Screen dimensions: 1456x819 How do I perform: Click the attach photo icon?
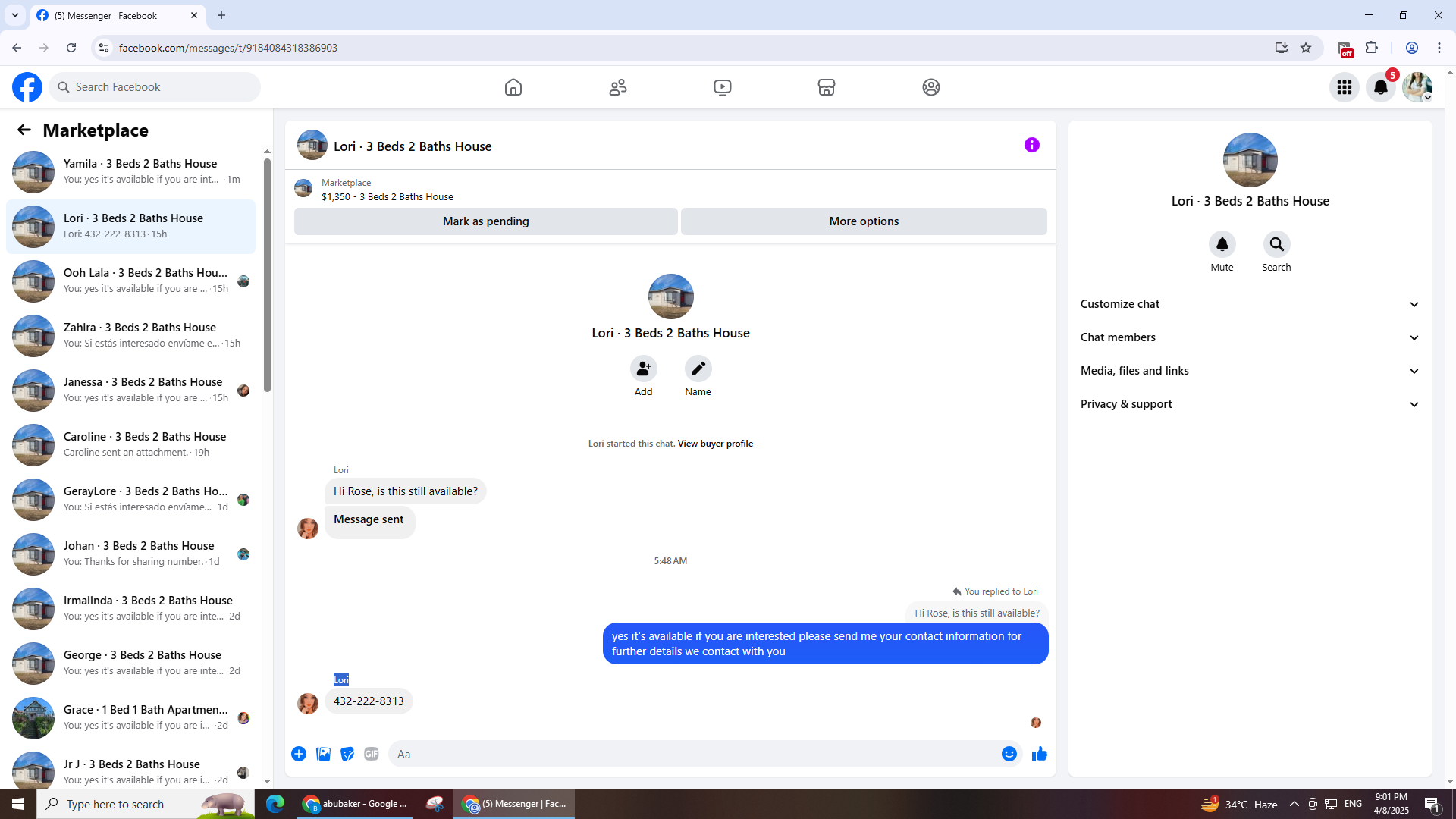pyautogui.click(x=323, y=754)
